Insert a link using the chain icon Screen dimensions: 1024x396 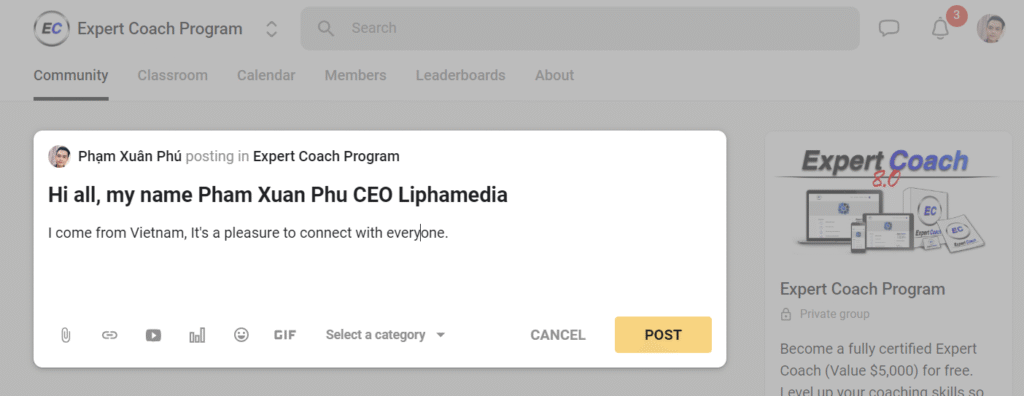(109, 335)
